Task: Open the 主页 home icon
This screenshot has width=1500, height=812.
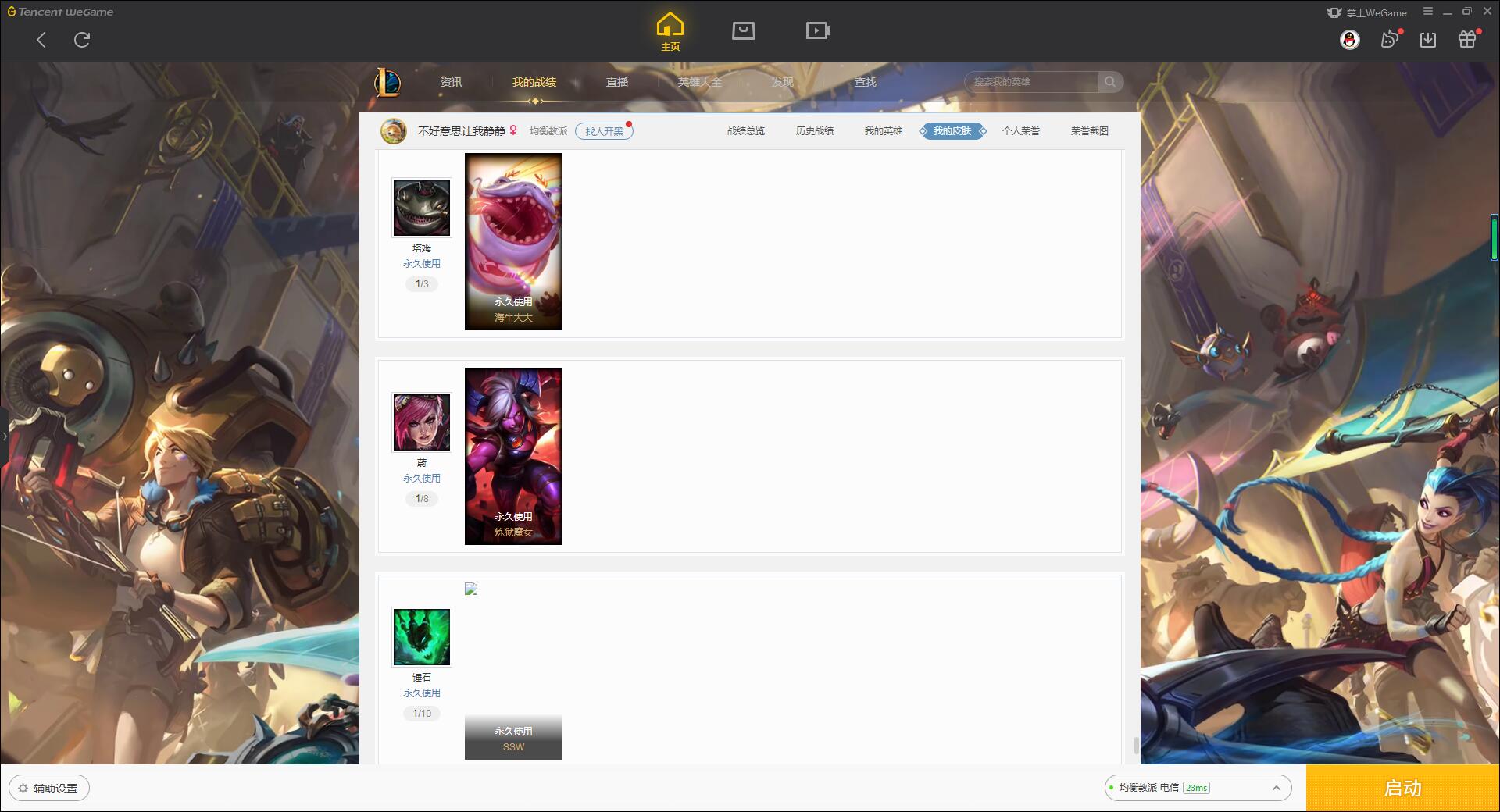Action: [670, 31]
